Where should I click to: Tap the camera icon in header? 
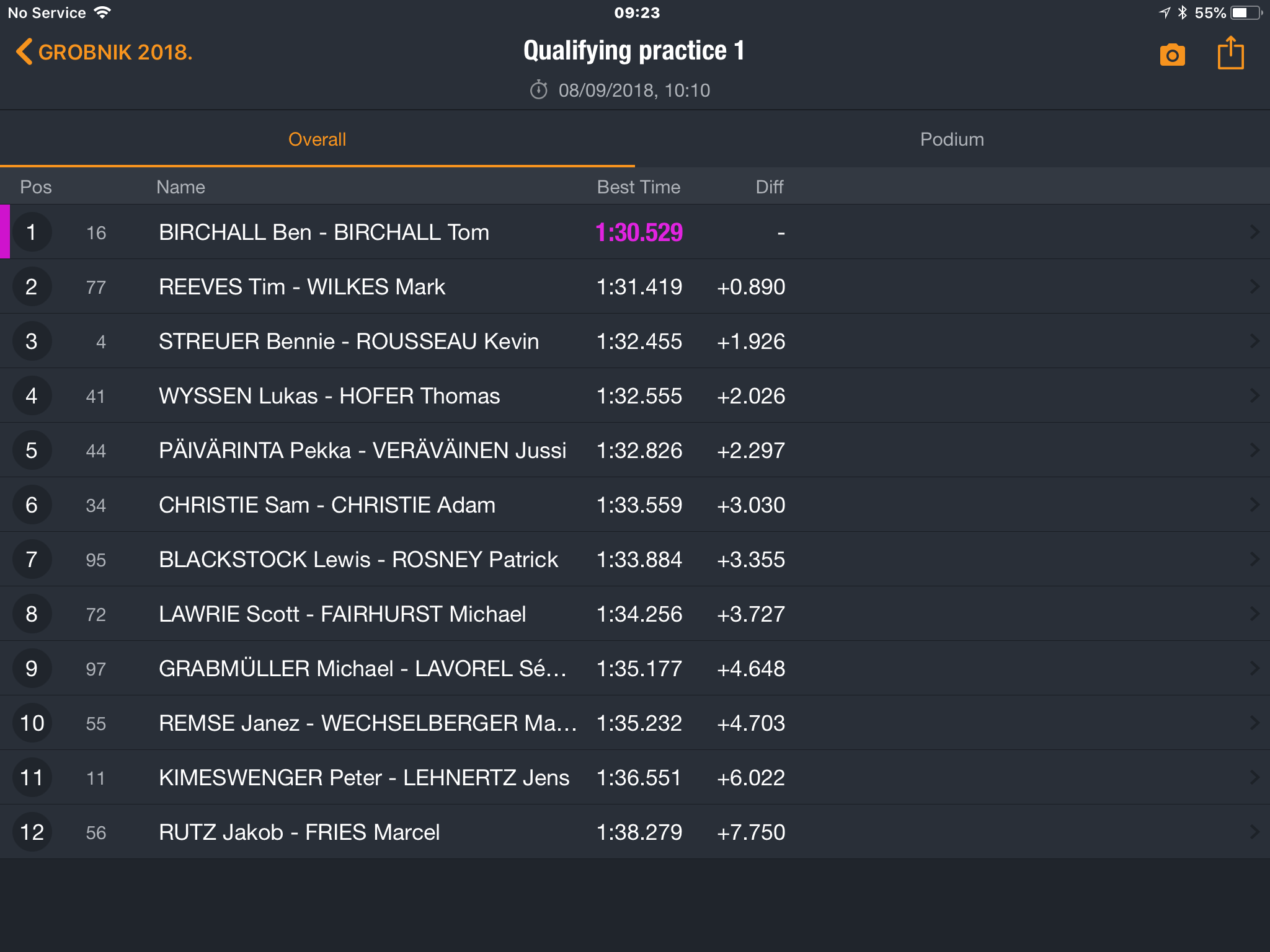1172,55
